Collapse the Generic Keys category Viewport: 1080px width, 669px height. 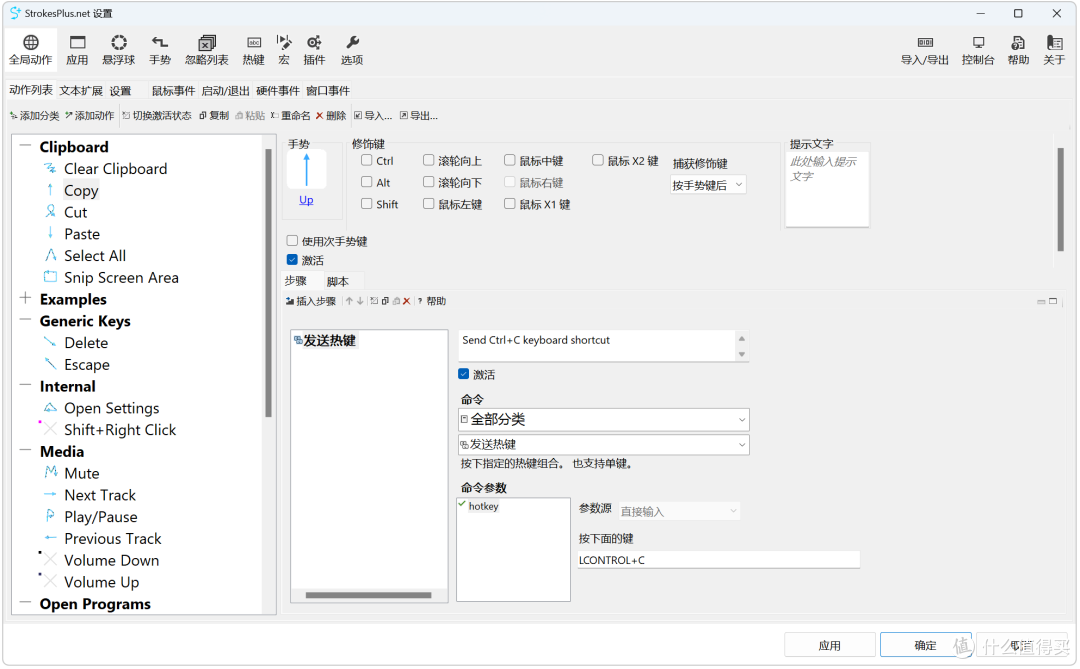pyautogui.click(x=25, y=320)
